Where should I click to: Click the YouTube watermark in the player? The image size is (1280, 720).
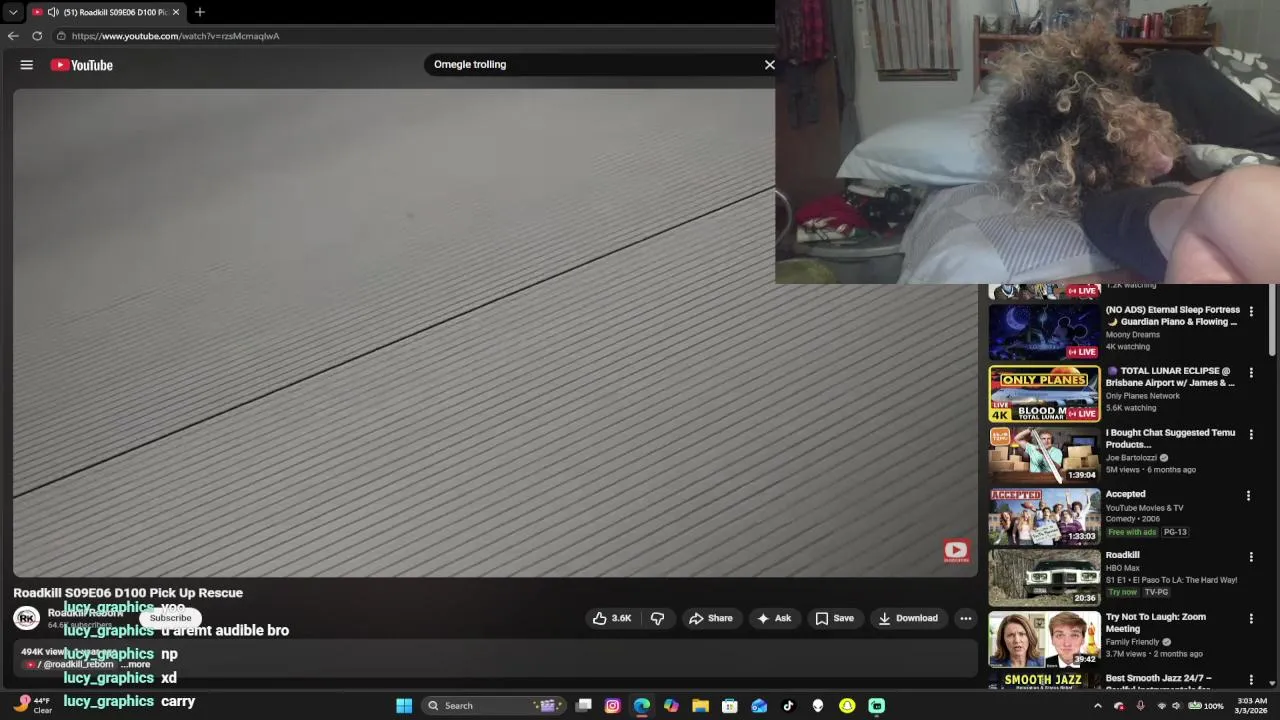956,551
